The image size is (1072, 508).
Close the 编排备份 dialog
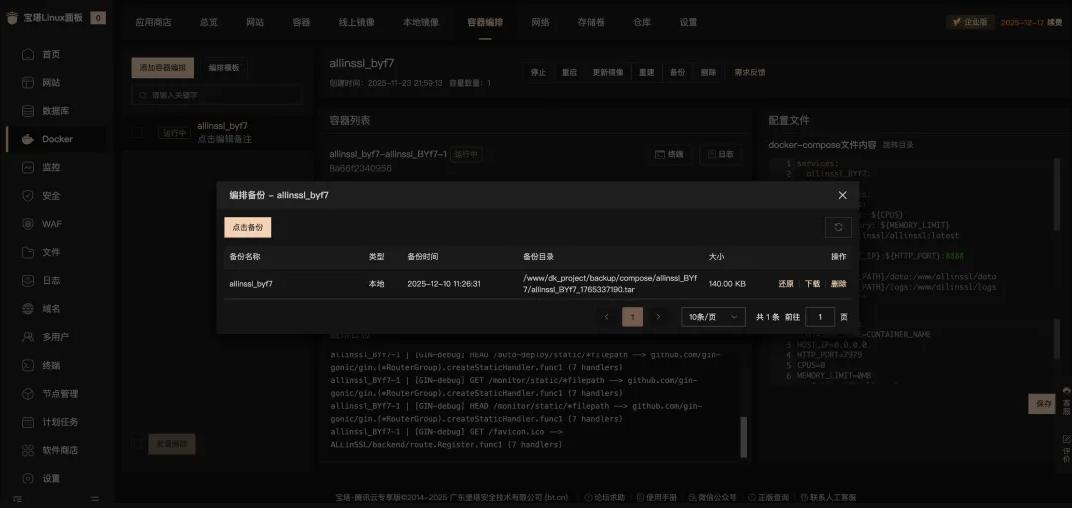(842, 195)
